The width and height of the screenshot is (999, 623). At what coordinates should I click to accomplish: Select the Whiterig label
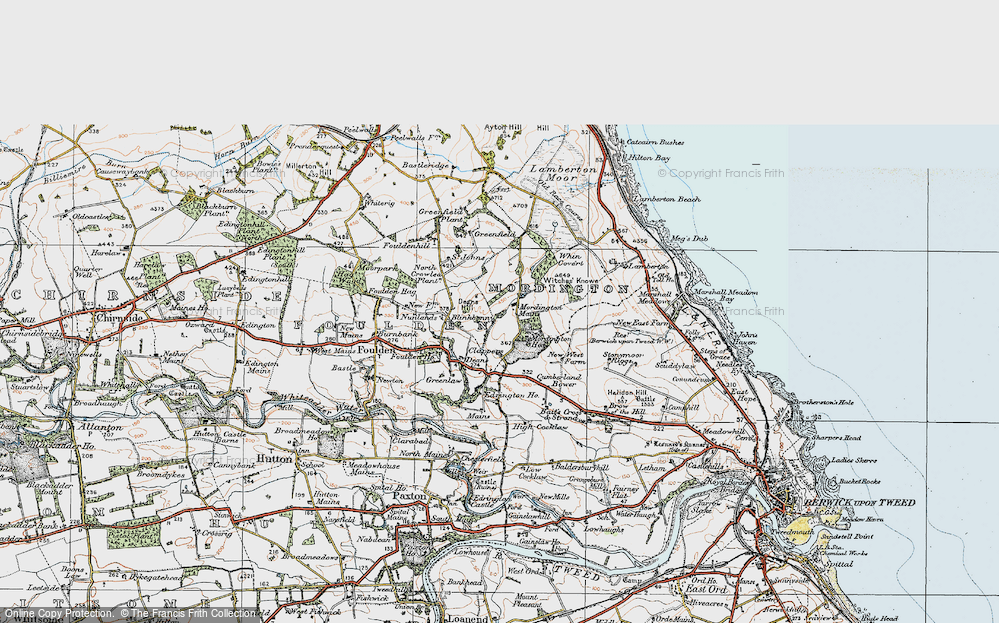pos(379,203)
